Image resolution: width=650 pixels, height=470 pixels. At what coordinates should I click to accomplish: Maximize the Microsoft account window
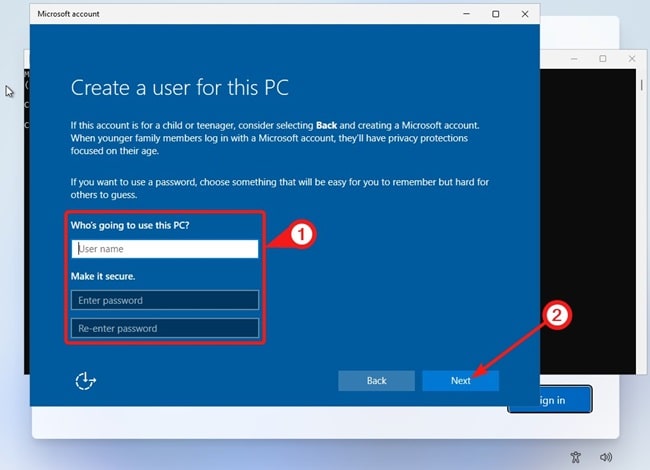tap(496, 14)
